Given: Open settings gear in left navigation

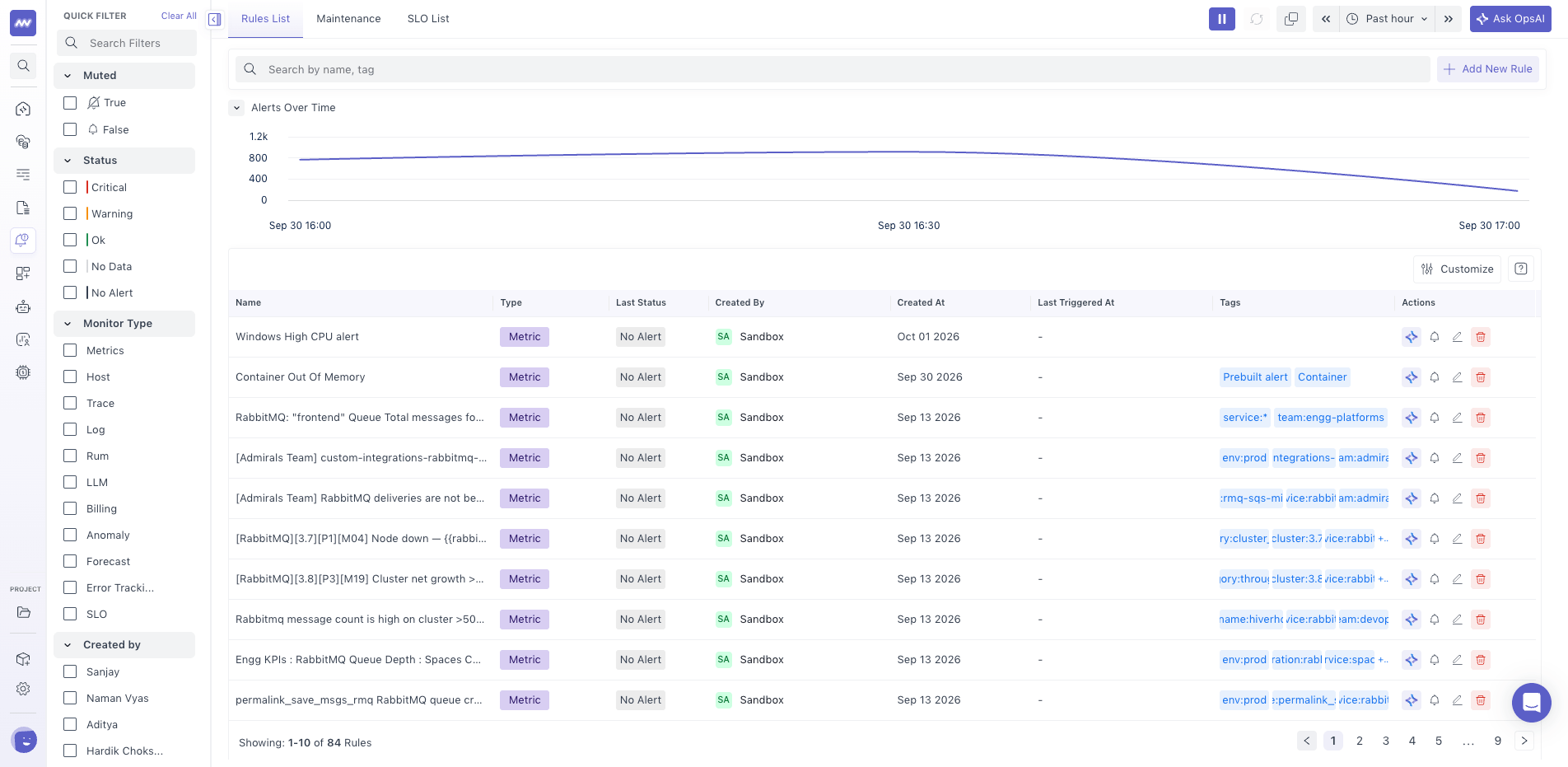Looking at the screenshot, I should (x=23, y=689).
